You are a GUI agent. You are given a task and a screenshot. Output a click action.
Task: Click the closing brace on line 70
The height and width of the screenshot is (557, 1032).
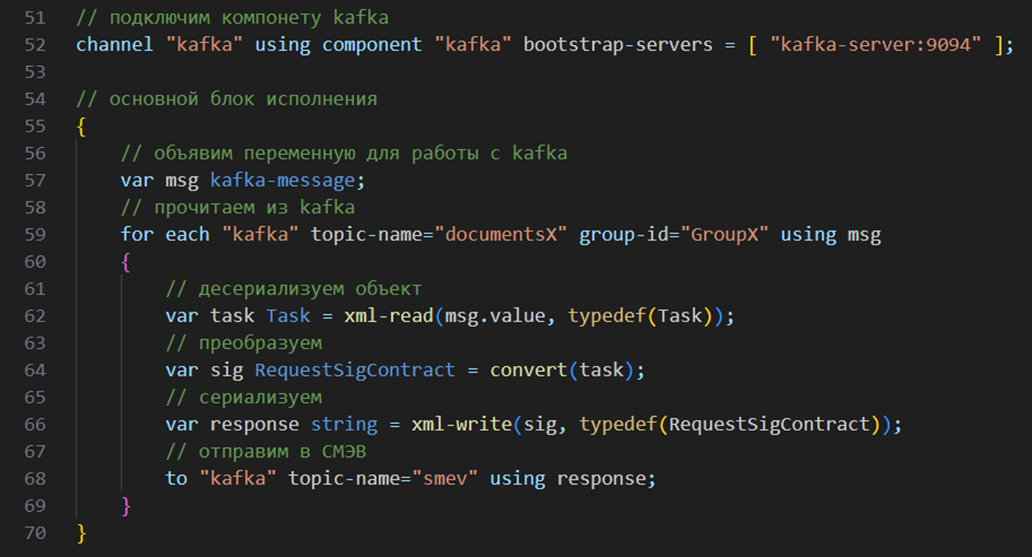pyautogui.click(x=82, y=533)
